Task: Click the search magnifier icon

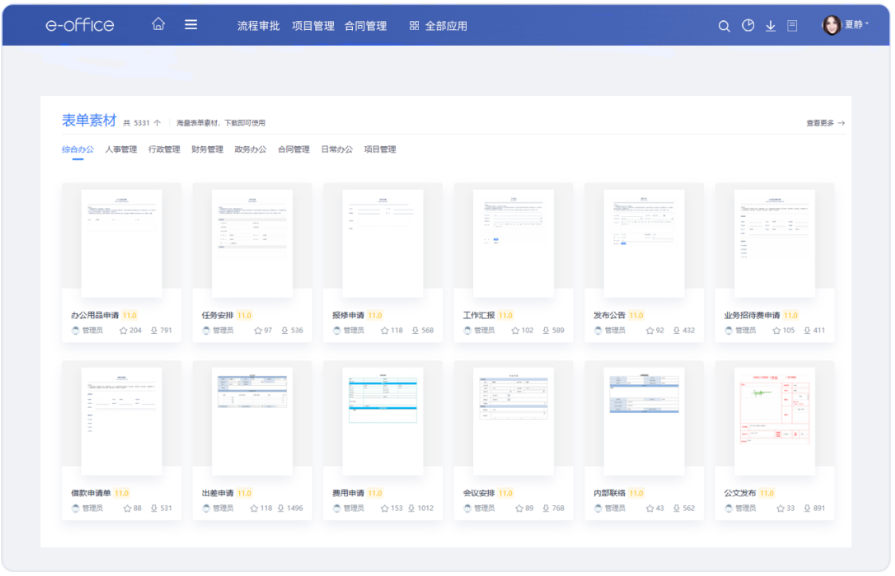Action: click(x=724, y=26)
